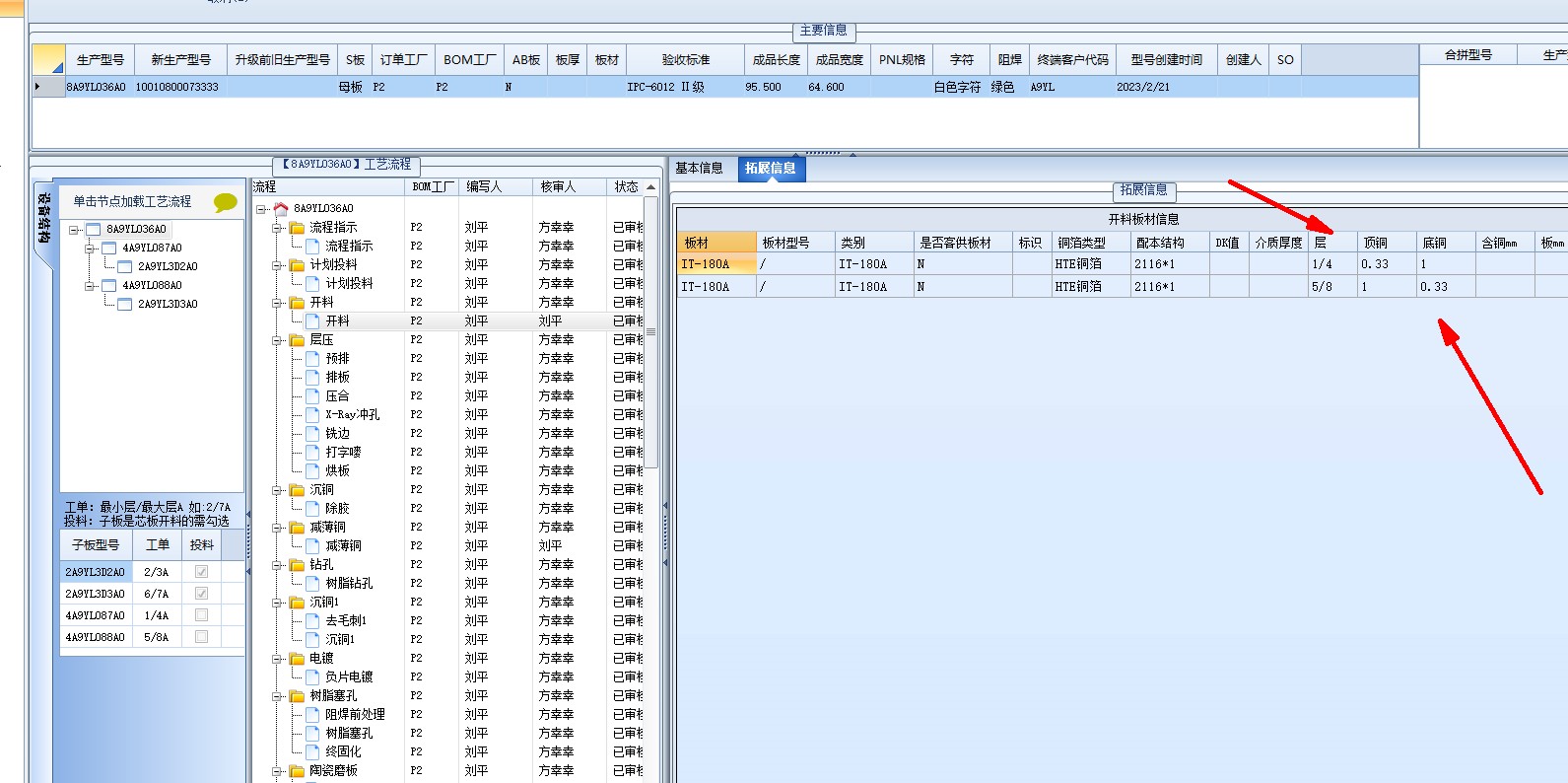Check 投料 box for 4A9YL088A0 row

202,636
